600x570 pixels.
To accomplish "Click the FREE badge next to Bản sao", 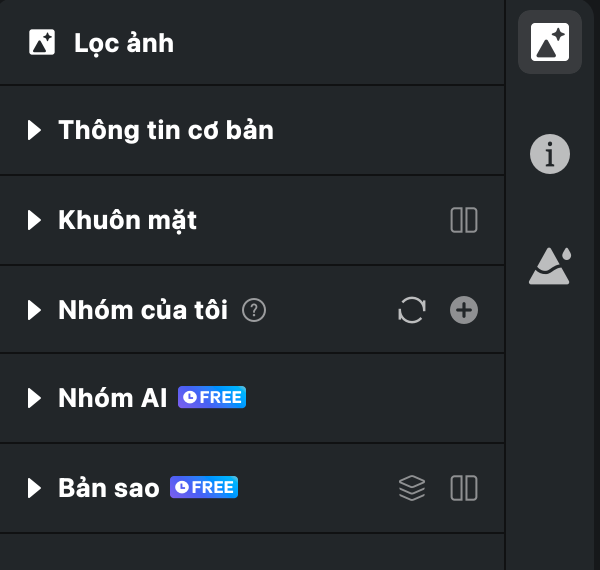I will pyautogui.click(x=204, y=488).
